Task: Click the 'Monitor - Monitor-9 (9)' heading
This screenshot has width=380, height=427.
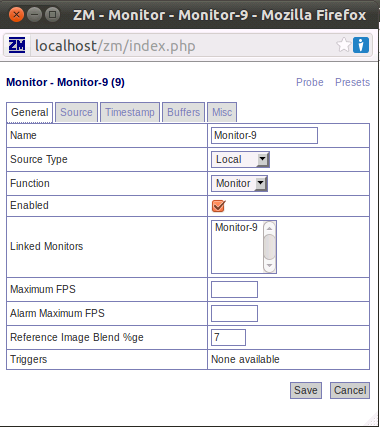Action: (x=65, y=82)
